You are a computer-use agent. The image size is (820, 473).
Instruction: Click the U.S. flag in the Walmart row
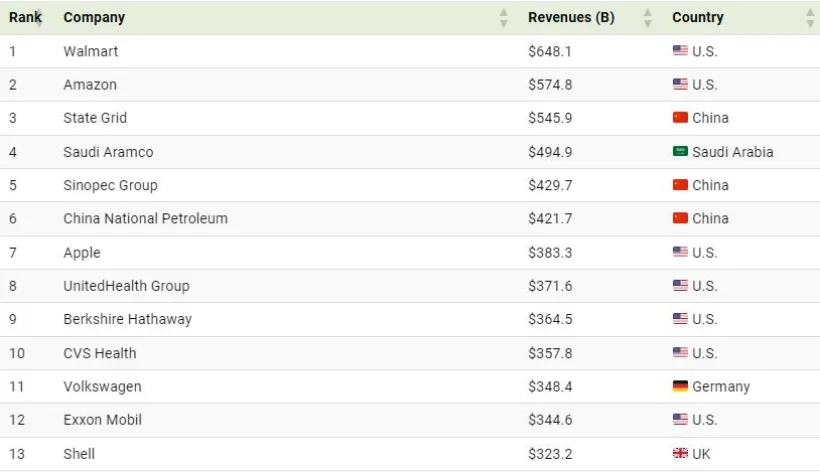pyautogui.click(x=680, y=51)
